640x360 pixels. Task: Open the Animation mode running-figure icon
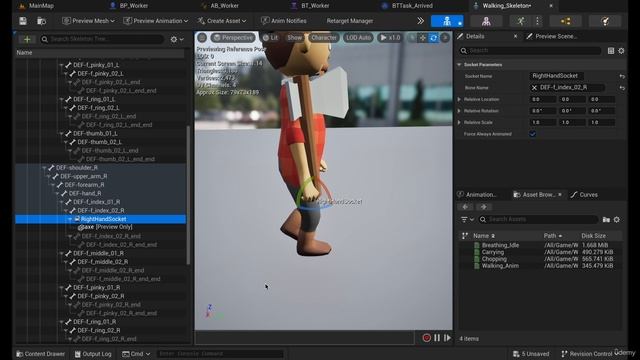coord(521,21)
